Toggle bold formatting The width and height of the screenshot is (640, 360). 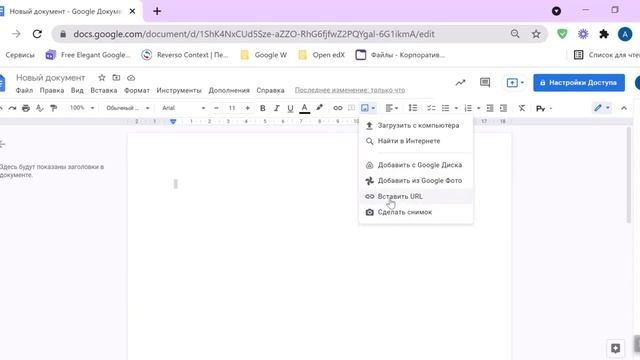262,108
